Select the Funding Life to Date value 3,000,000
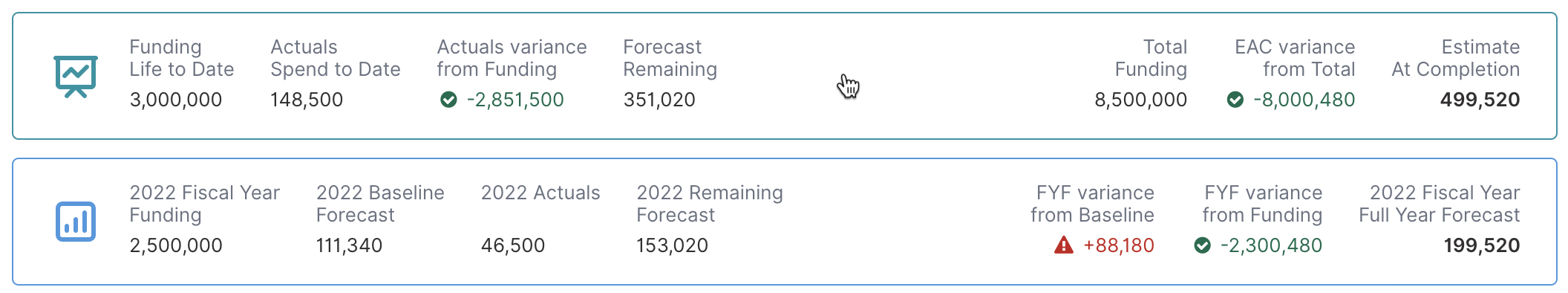Viewport: 1568px width, 293px height. coord(176,100)
